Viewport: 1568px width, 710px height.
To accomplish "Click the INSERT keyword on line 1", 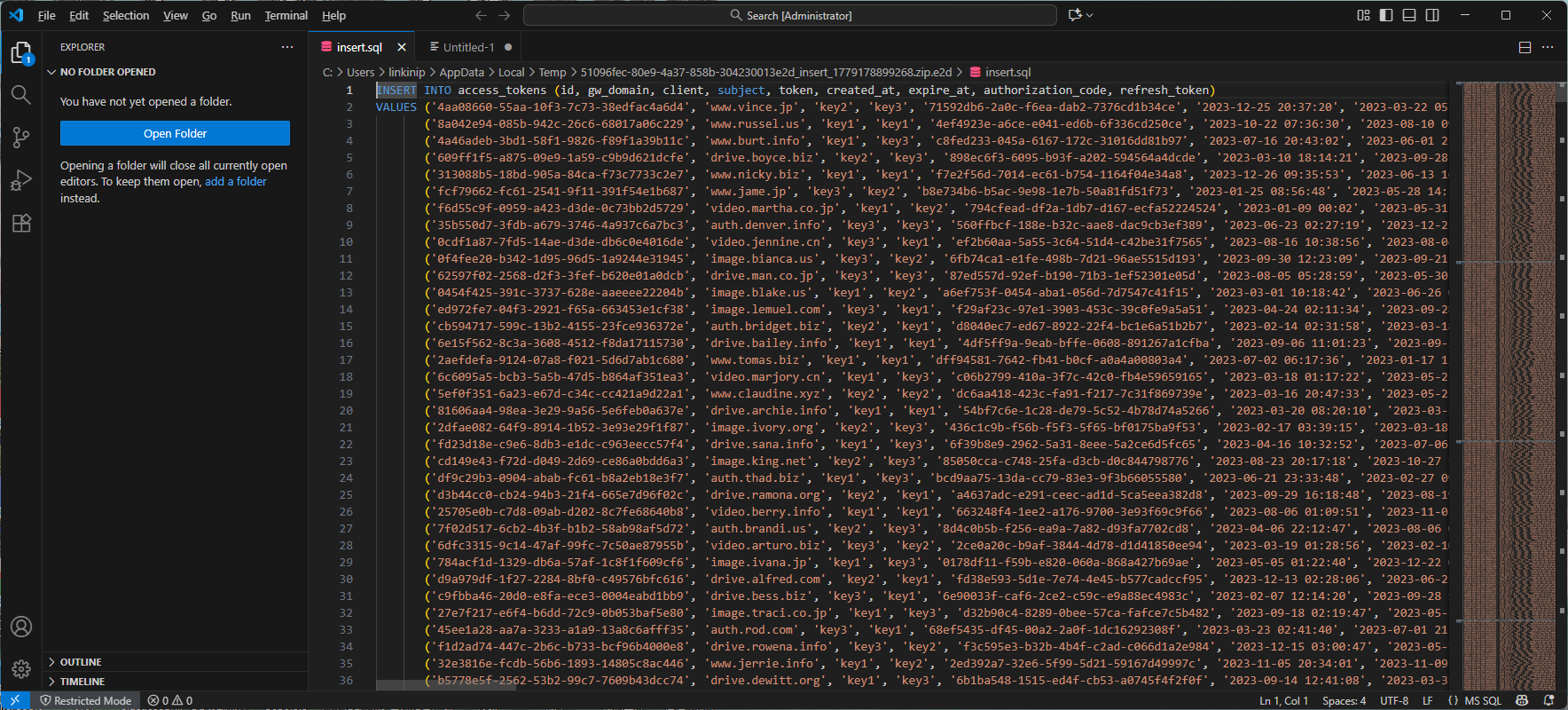I will pos(396,90).
